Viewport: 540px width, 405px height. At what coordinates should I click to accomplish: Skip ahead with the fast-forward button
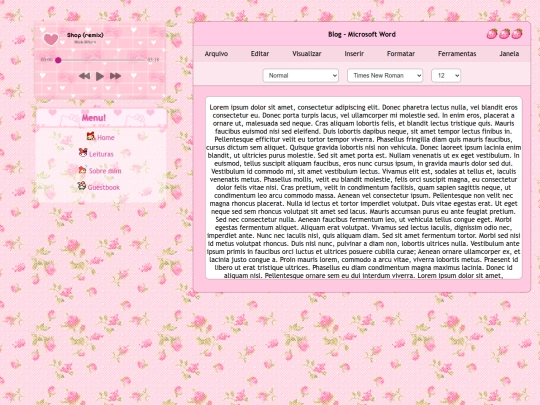pyautogui.click(x=115, y=76)
